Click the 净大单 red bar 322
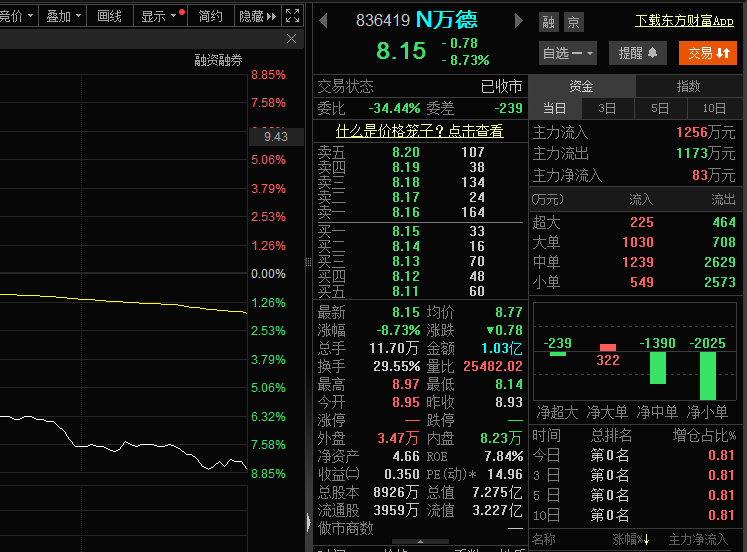 click(x=608, y=348)
